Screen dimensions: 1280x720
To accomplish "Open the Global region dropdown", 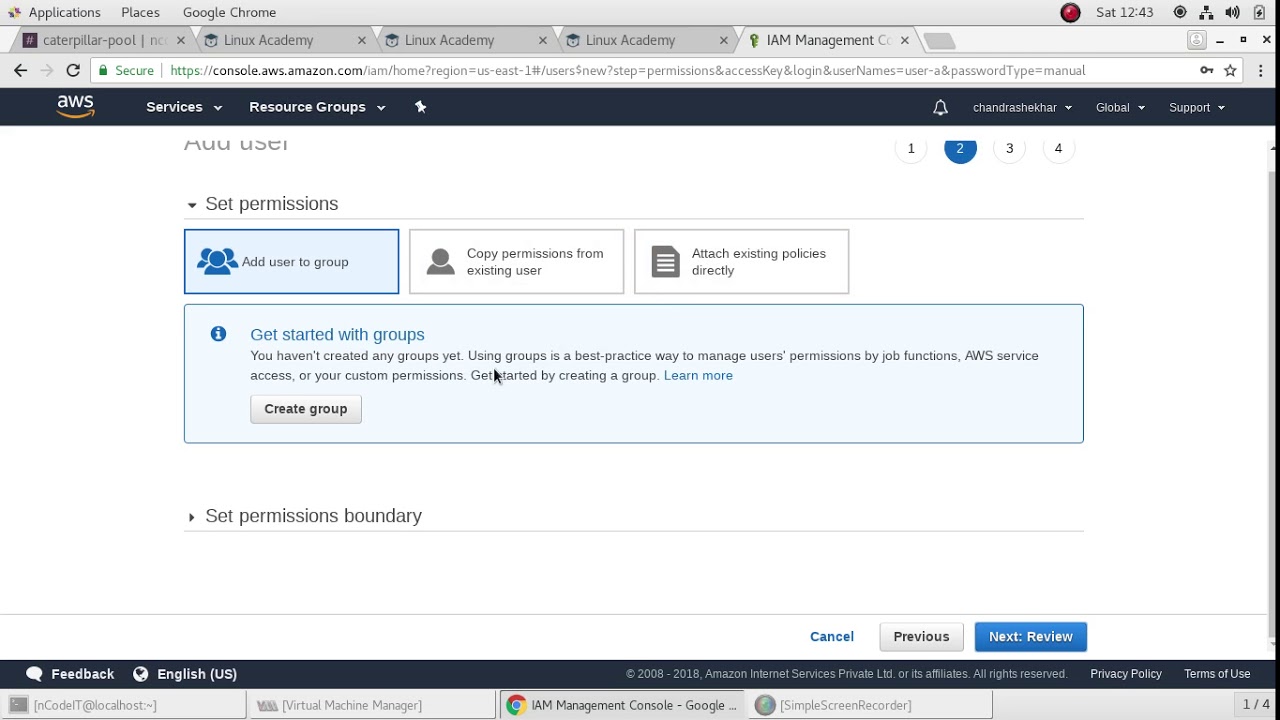I will (1120, 107).
